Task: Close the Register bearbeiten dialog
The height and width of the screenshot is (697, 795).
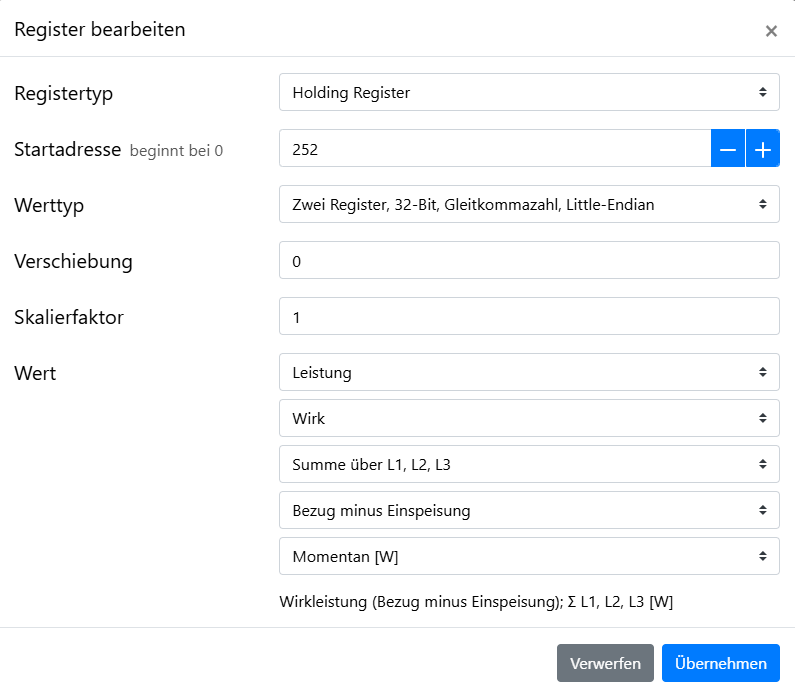Action: pos(771,31)
